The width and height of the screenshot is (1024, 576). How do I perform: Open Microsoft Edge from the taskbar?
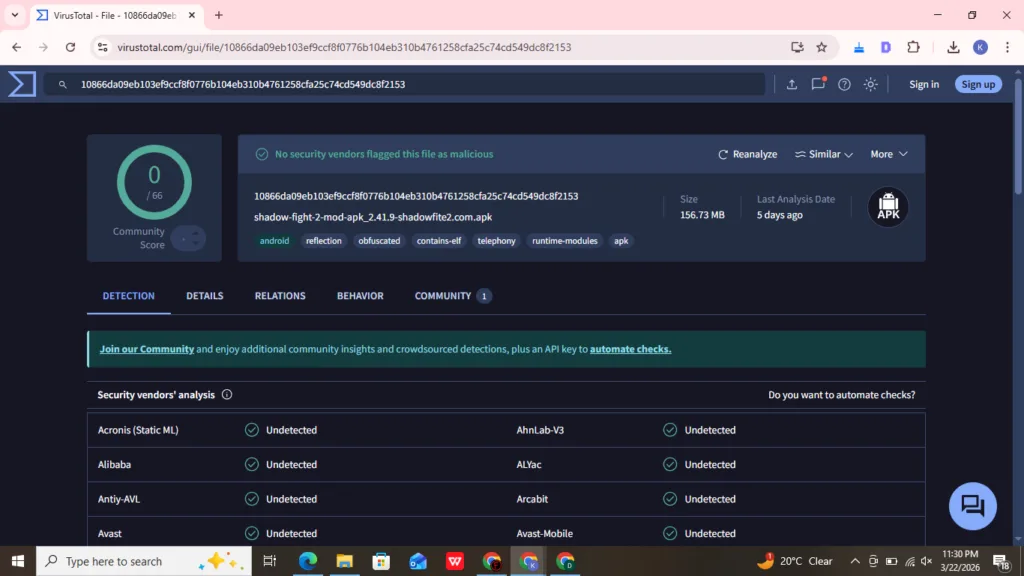(308, 561)
